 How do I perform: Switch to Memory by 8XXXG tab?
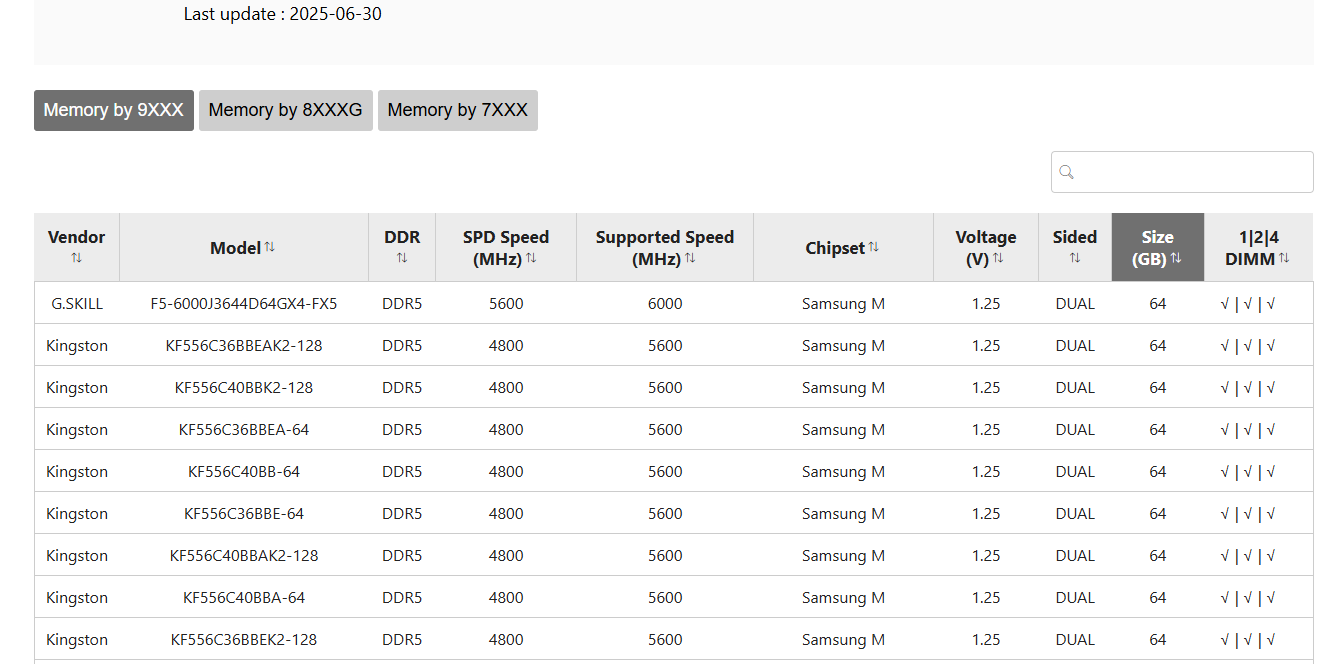pyautogui.click(x=286, y=110)
